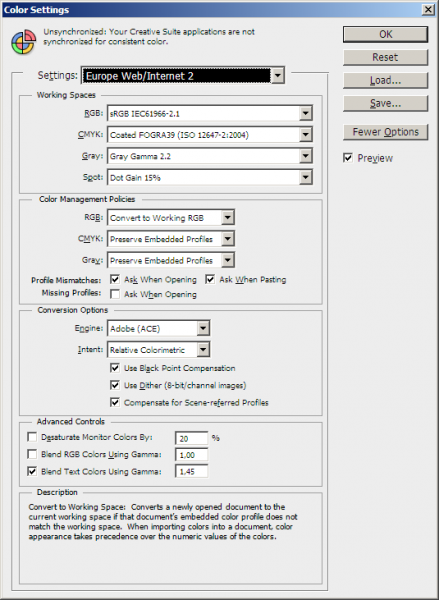Open the Settings preset dropdown
This screenshot has height=600, width=439.
pos(183,75)
